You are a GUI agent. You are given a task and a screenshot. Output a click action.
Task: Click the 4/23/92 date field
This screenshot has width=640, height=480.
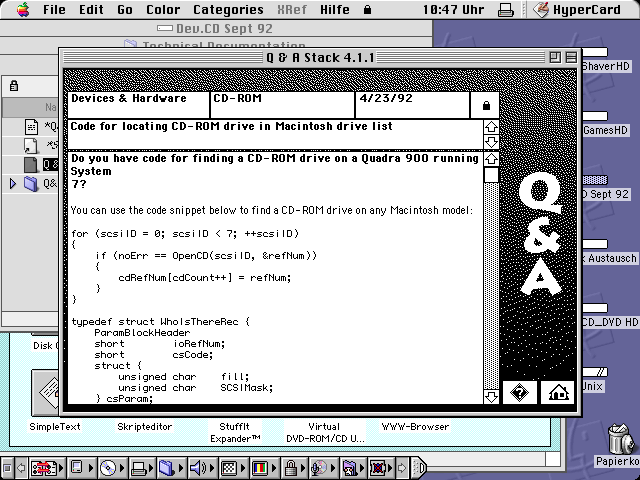pos(412,105)
